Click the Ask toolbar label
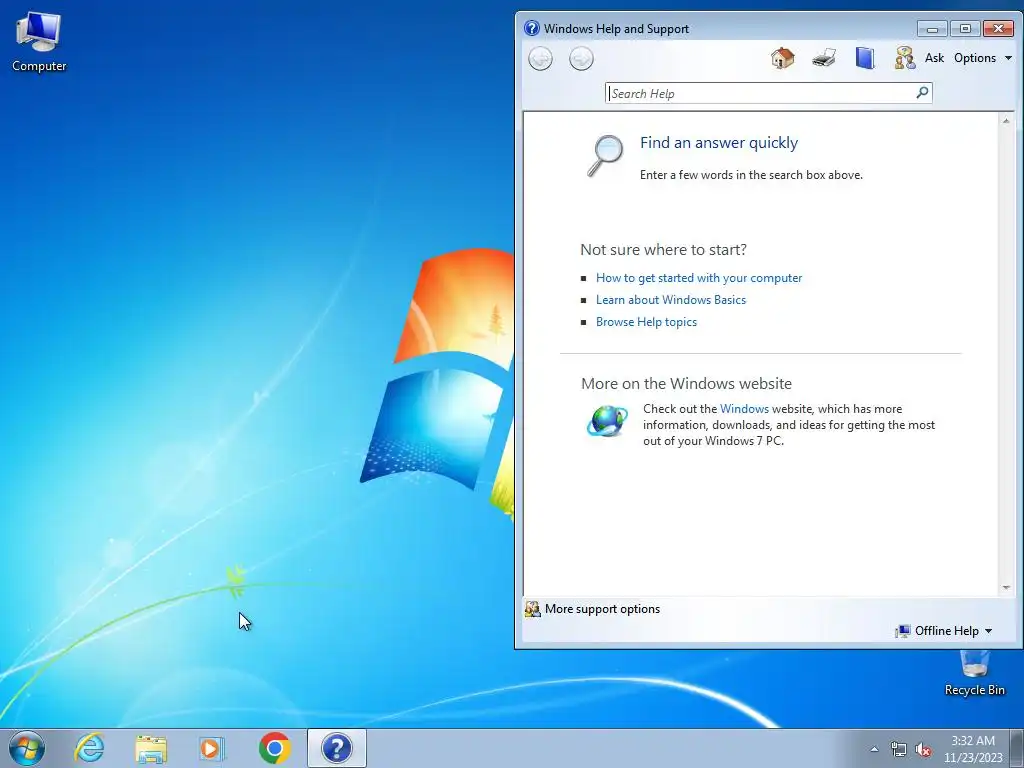The width and height of the screenshot is (1024, 768). (x=934, y=58)
